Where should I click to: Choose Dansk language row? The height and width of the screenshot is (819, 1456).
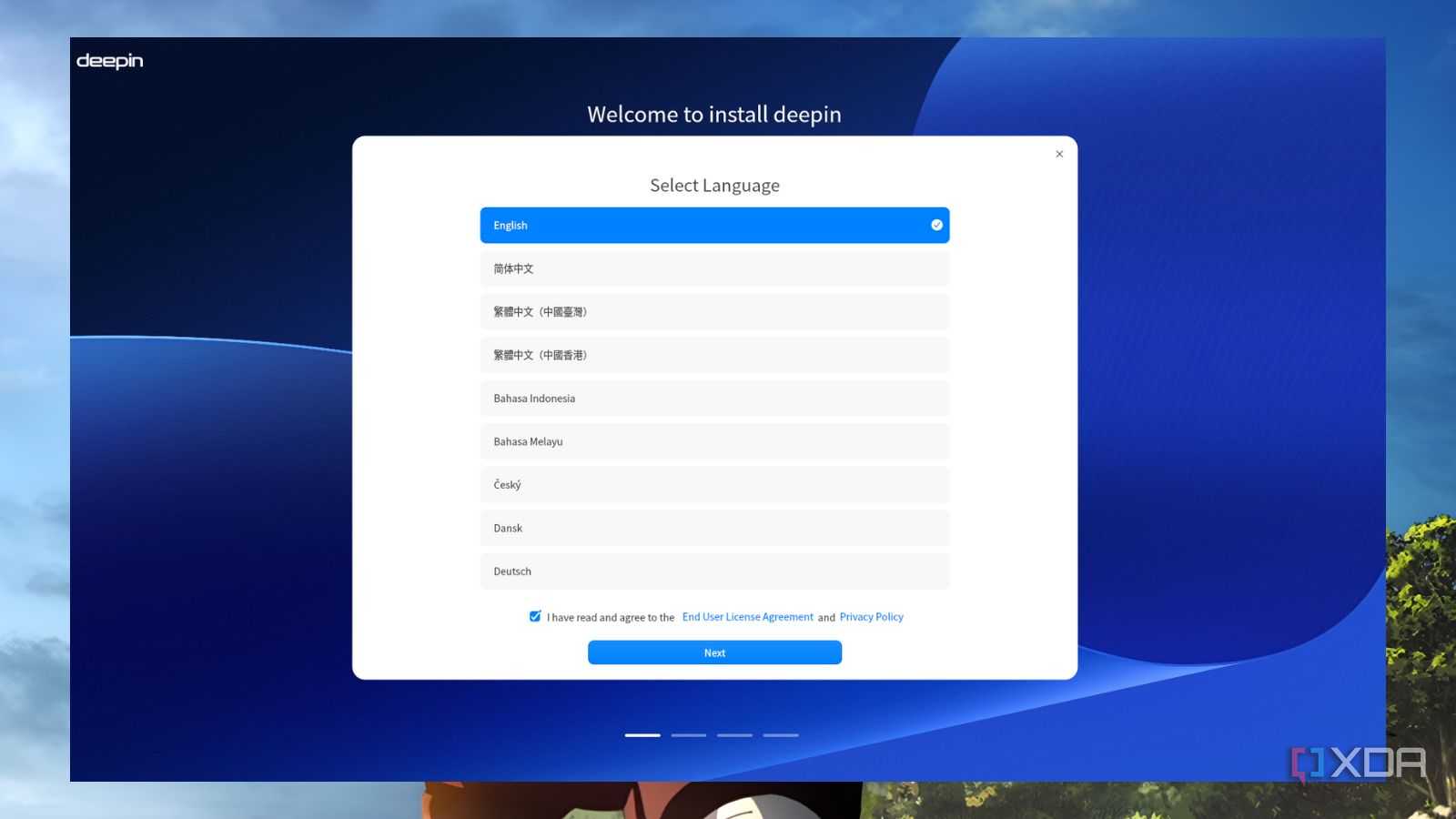714,528
